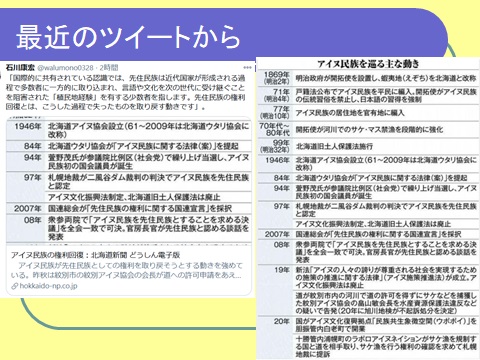Select the link card description text

click(127, 270)
